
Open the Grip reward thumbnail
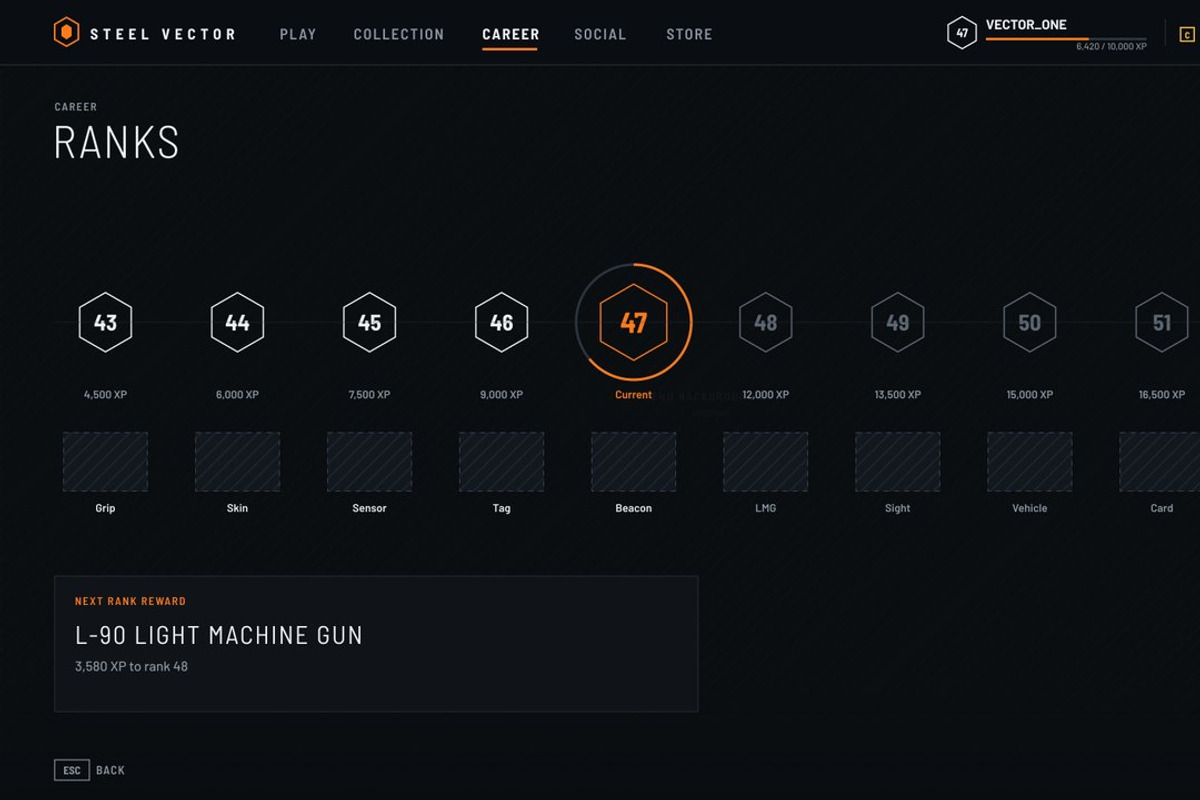point(105,461)
